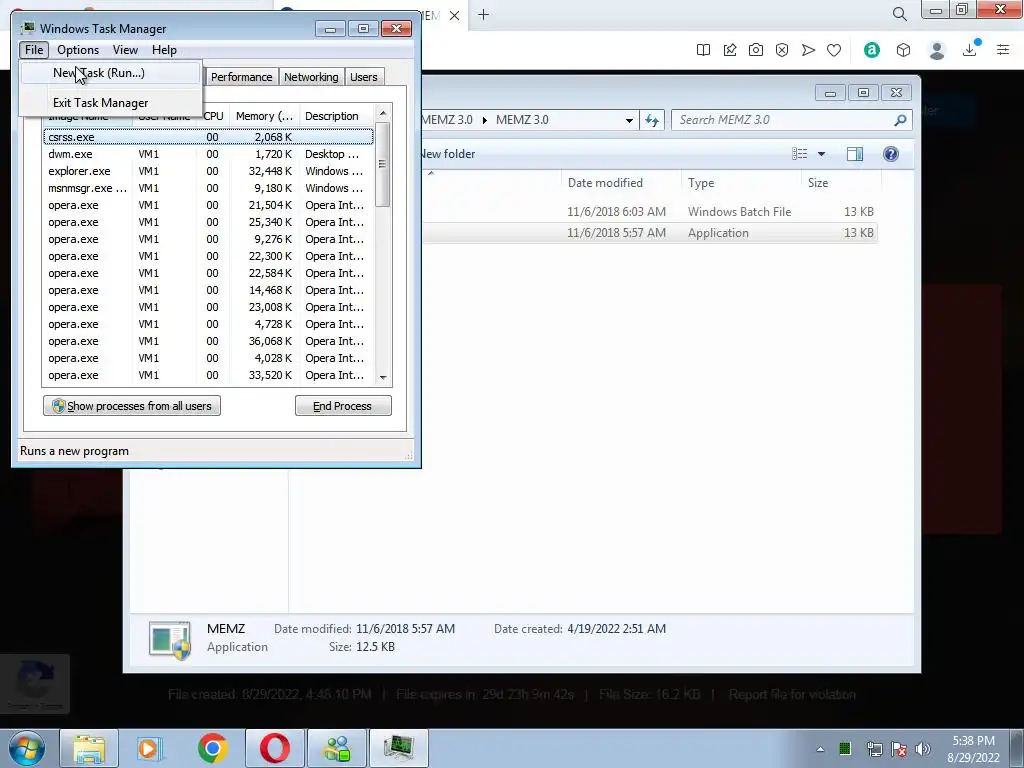Click New folder in Explorer toolbar
This screenshot has height=768, width=1024.
(x=447, y=154)
